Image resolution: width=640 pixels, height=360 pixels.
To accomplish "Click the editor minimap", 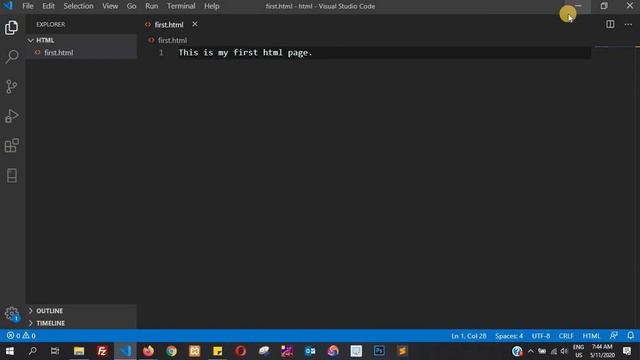I will click(x=616, y=47).
